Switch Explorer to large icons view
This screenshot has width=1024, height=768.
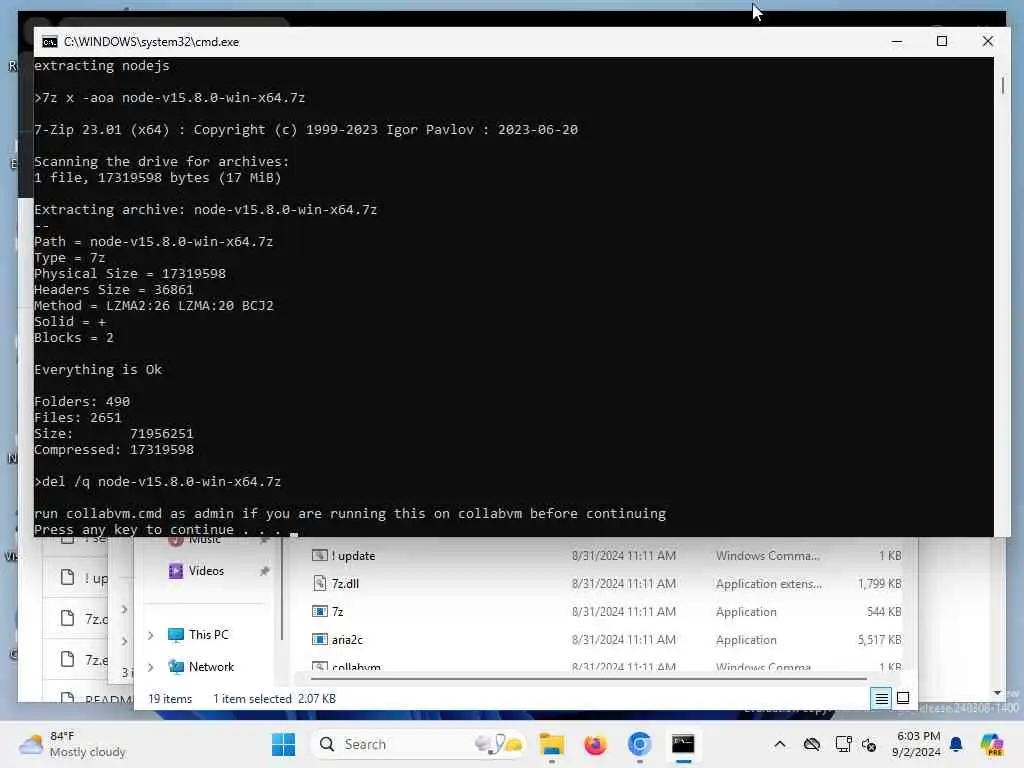903,698
